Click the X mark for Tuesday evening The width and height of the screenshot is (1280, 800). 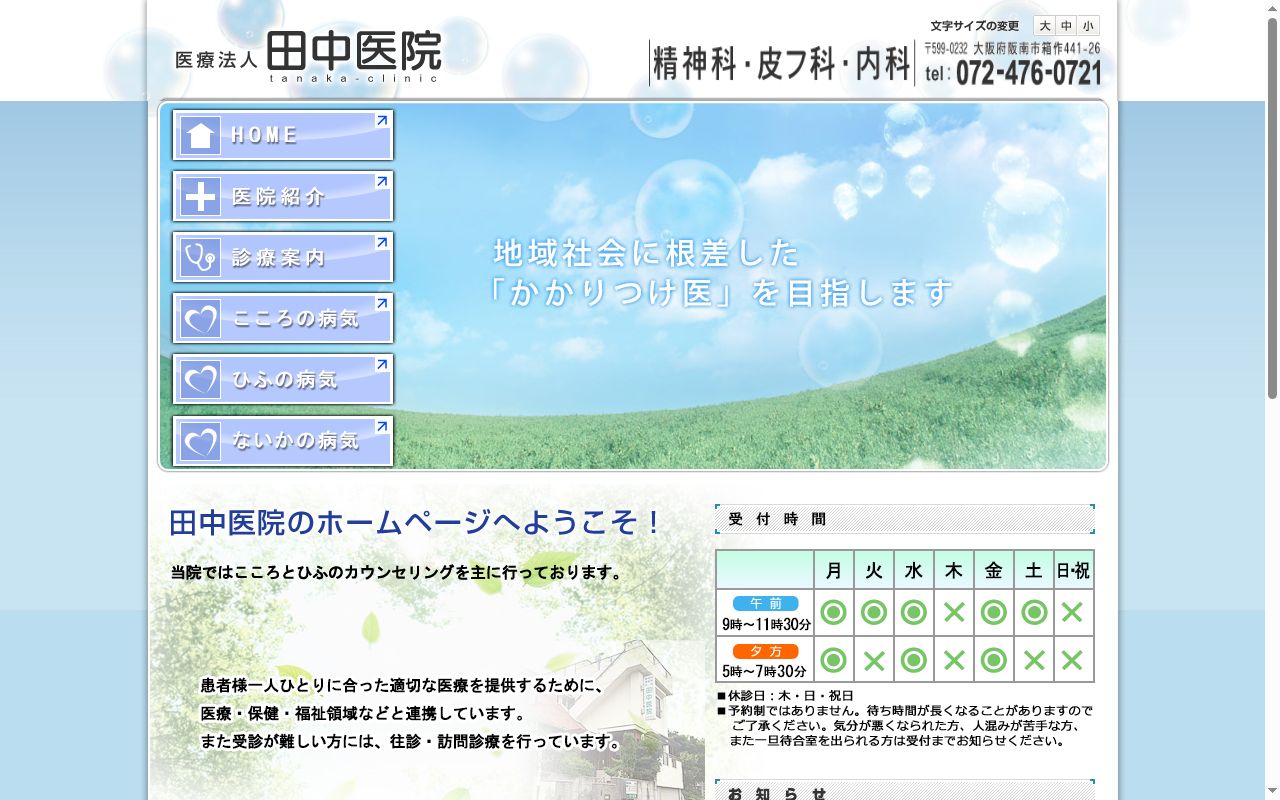coord(874,660)
